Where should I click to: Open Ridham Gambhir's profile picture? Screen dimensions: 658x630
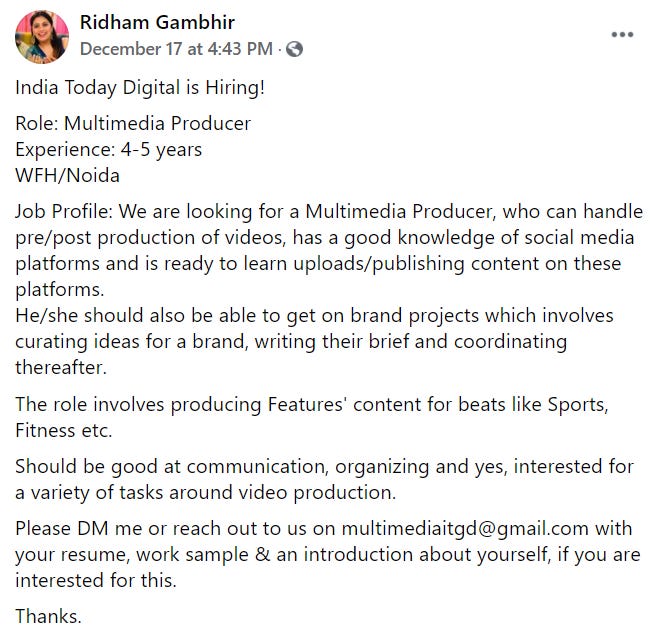42,36
